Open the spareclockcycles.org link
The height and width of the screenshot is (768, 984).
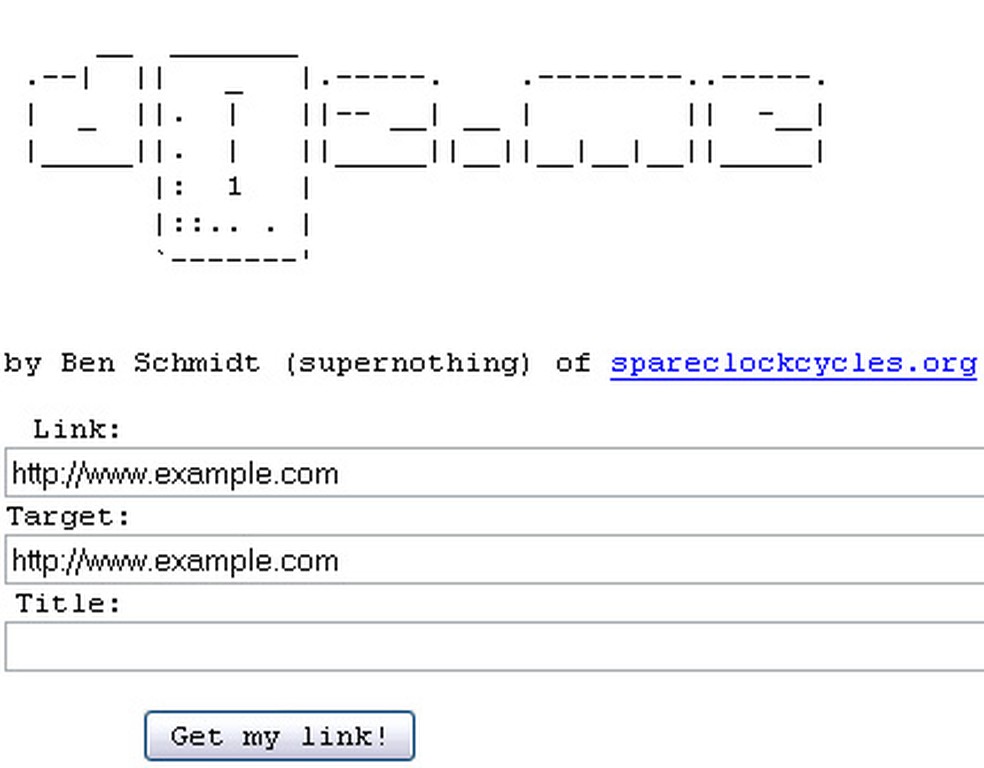pos(793,363)
